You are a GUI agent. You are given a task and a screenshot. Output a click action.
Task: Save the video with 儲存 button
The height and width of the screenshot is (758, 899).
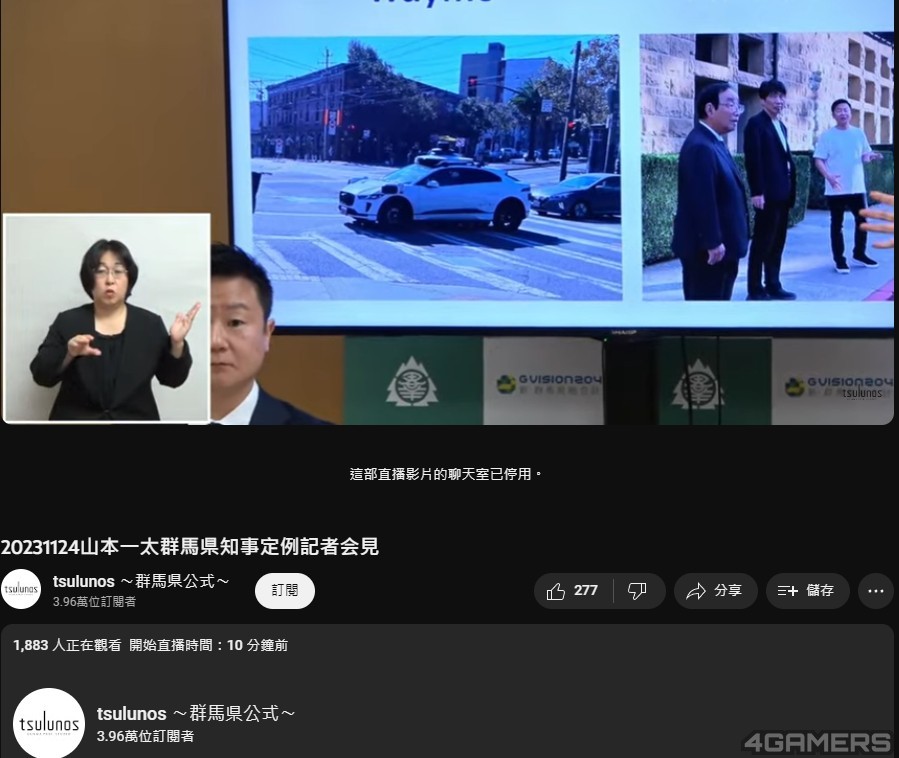[x=807, y=591]
